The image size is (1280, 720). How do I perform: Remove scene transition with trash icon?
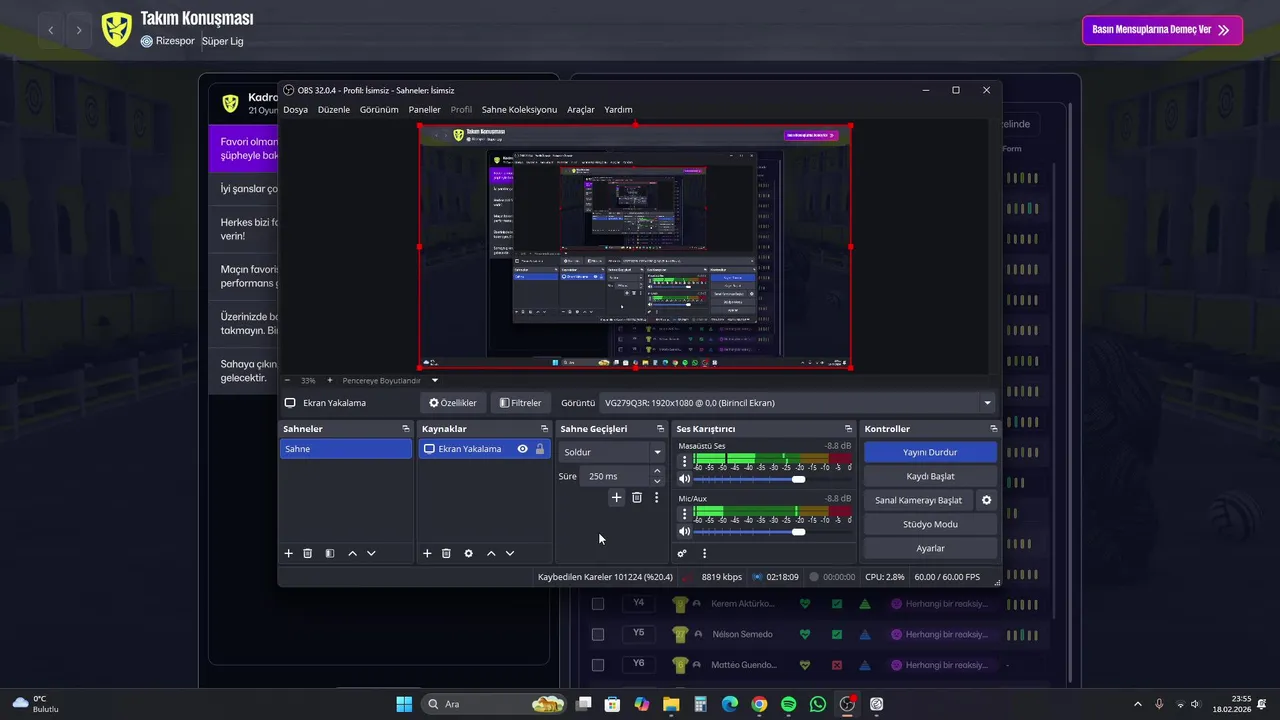pos(637,497)
